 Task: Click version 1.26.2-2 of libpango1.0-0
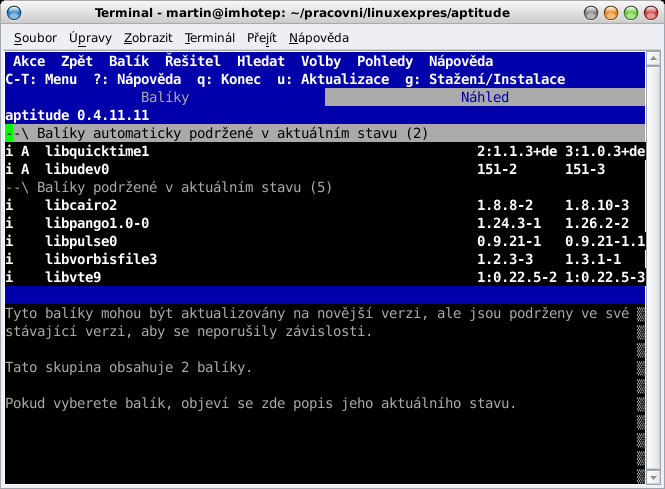coord(597,223)
